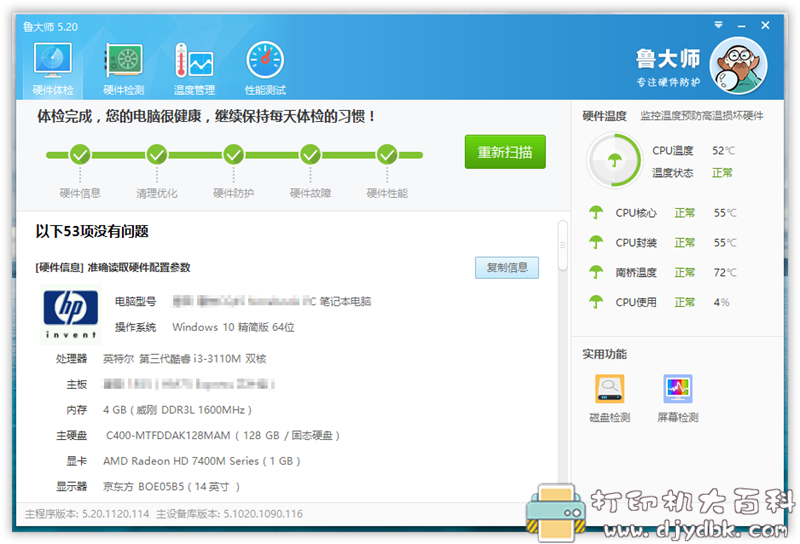Open the 温度管理 tab
The height and width of the screenshot is (544, 800).
pyautogui.click(x=194, y=70)
